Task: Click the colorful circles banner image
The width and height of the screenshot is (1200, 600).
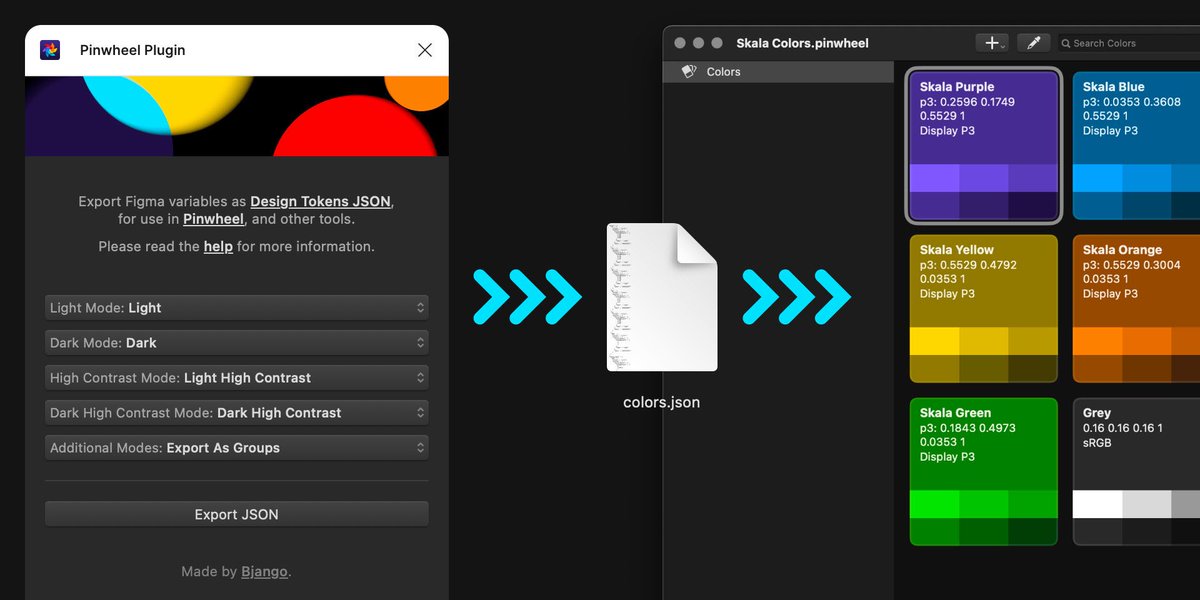Action: pyautogui.click(x=237, y=116)
